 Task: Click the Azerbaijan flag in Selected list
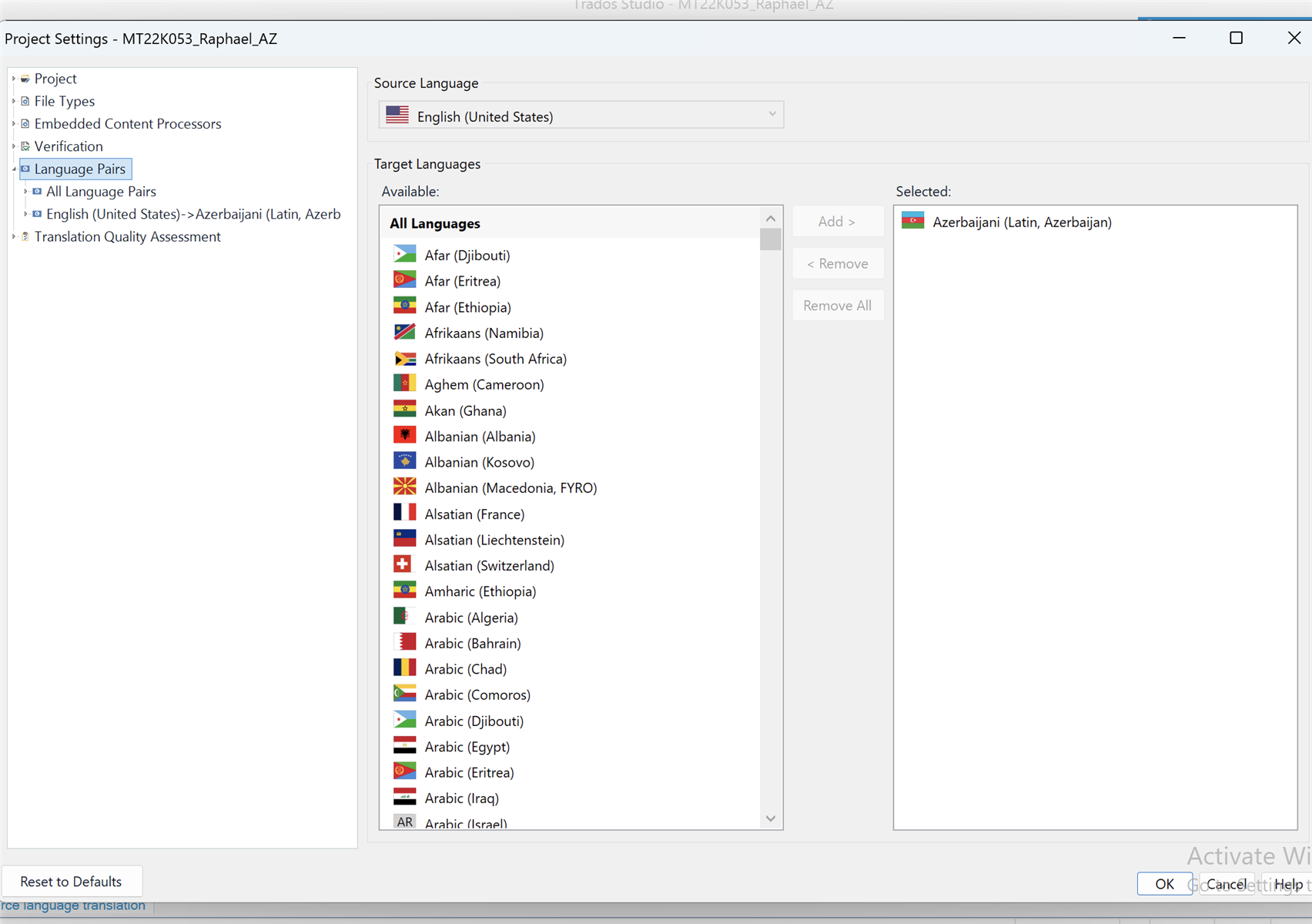pyautogui.click(x=912, y=221)
